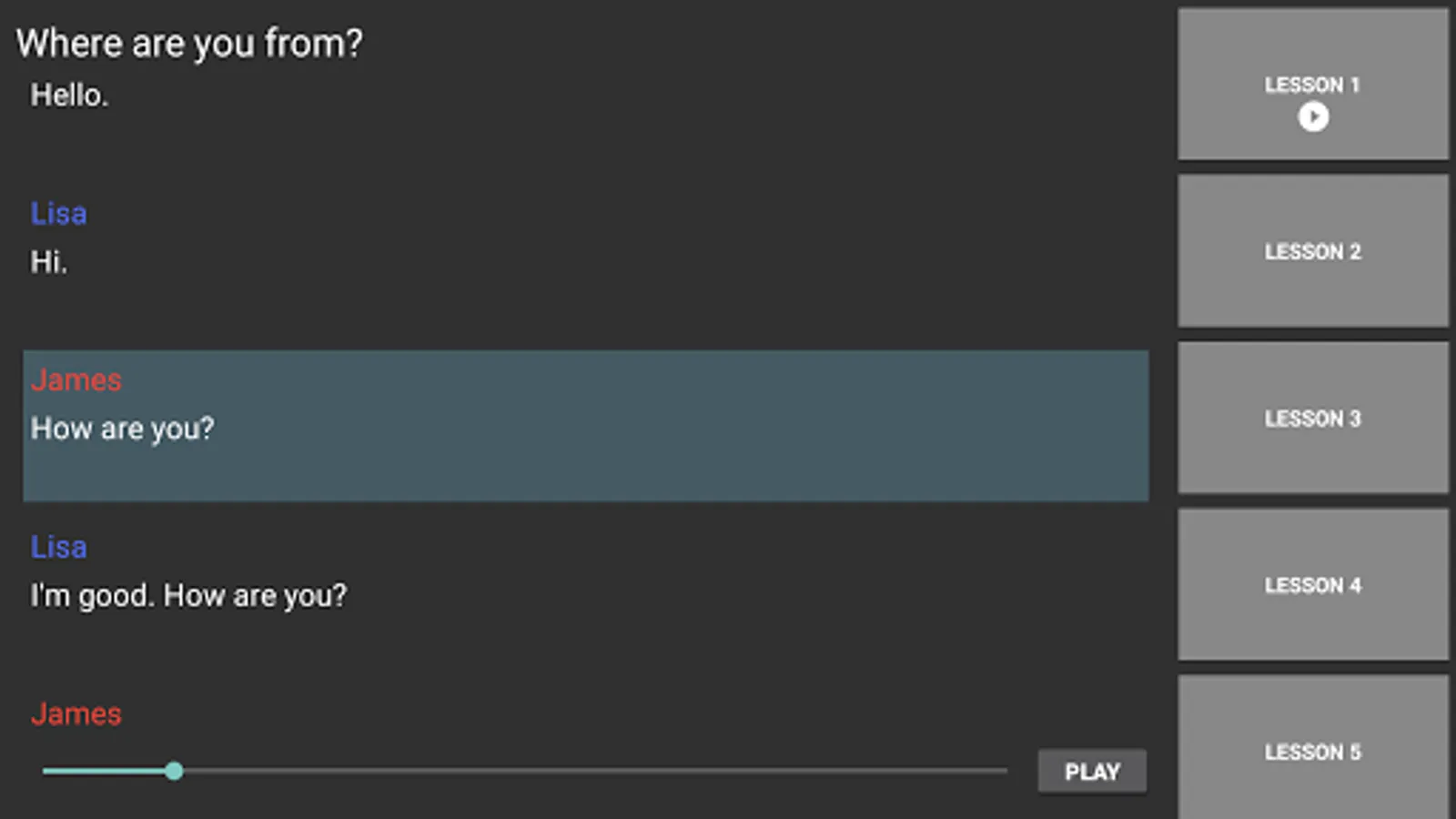This screenshot has height=819, width=1456.
Task: Select the "I'm good. How are you?" line
Action: tap(188, 596)
